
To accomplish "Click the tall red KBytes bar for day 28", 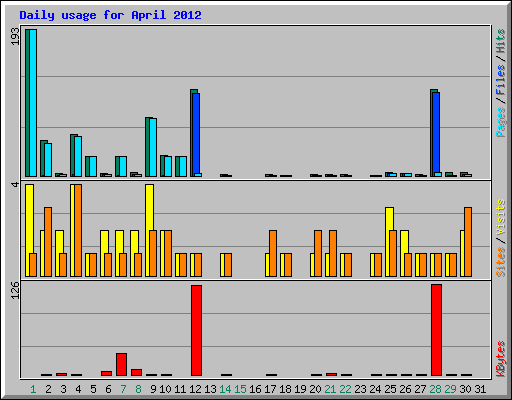I will click(436, 330).
